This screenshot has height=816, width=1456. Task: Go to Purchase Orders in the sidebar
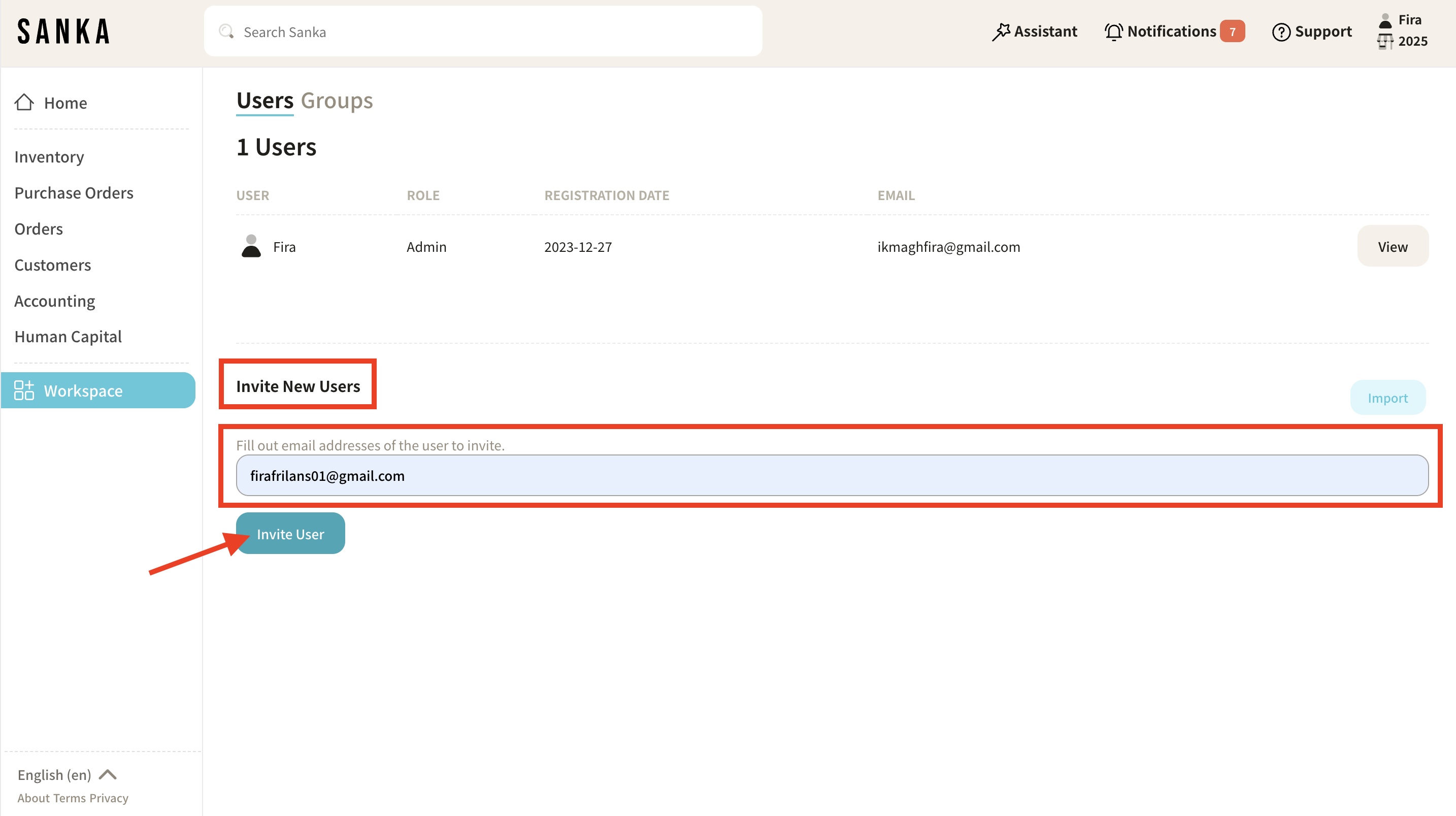[x=74, y=193]
